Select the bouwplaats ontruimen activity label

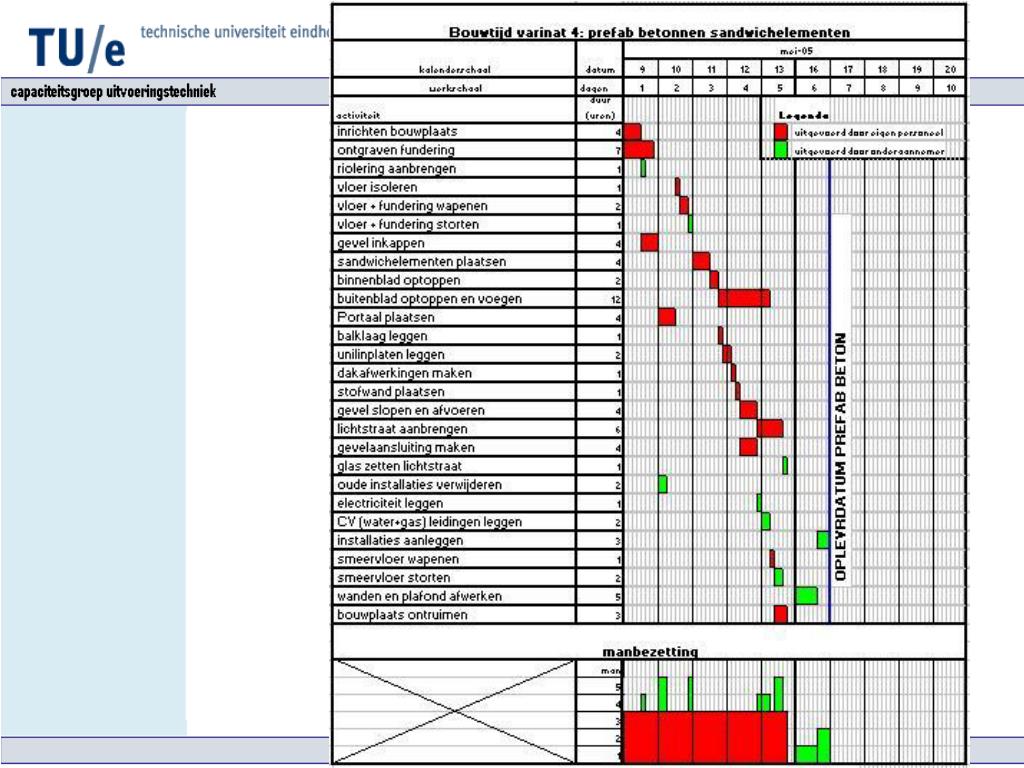[x=402, y=615]
